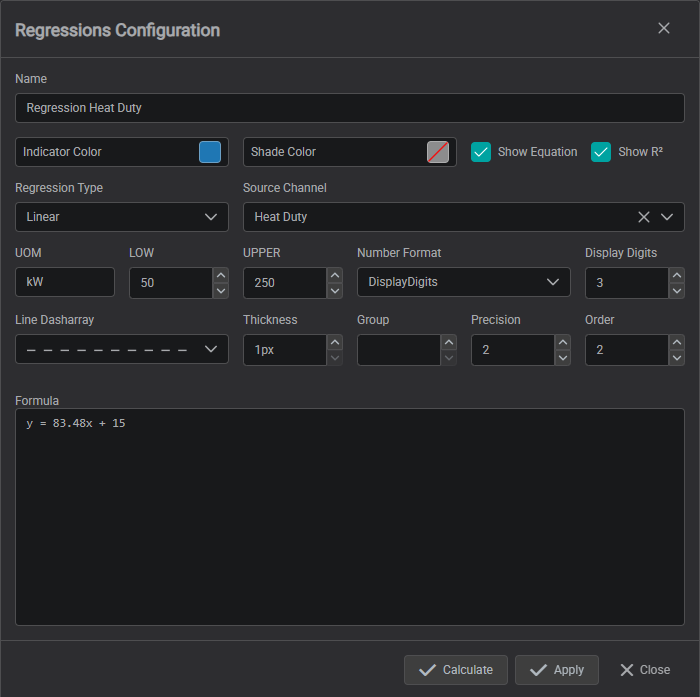Increase Thickness with the up arrow
The image size is (700, 697).
335,342
